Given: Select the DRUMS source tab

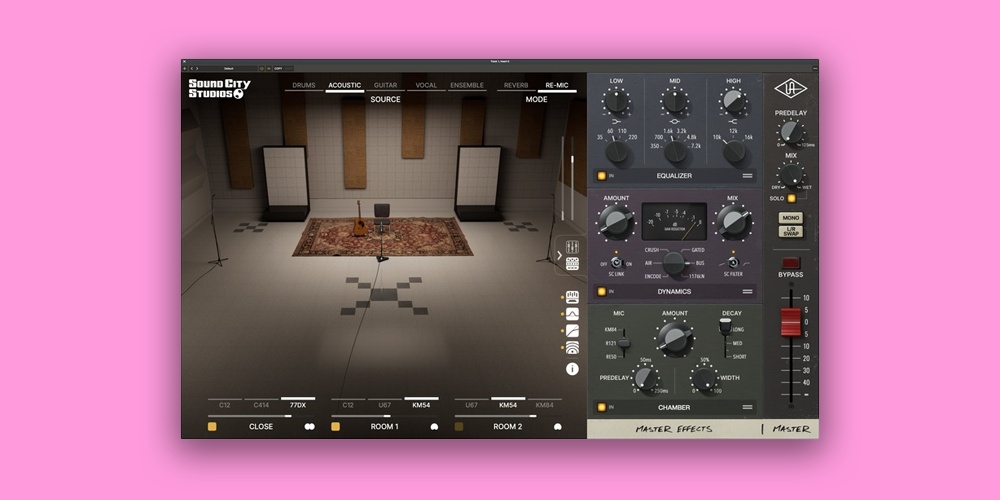Looking at the screenshot, I should [303, 86].
